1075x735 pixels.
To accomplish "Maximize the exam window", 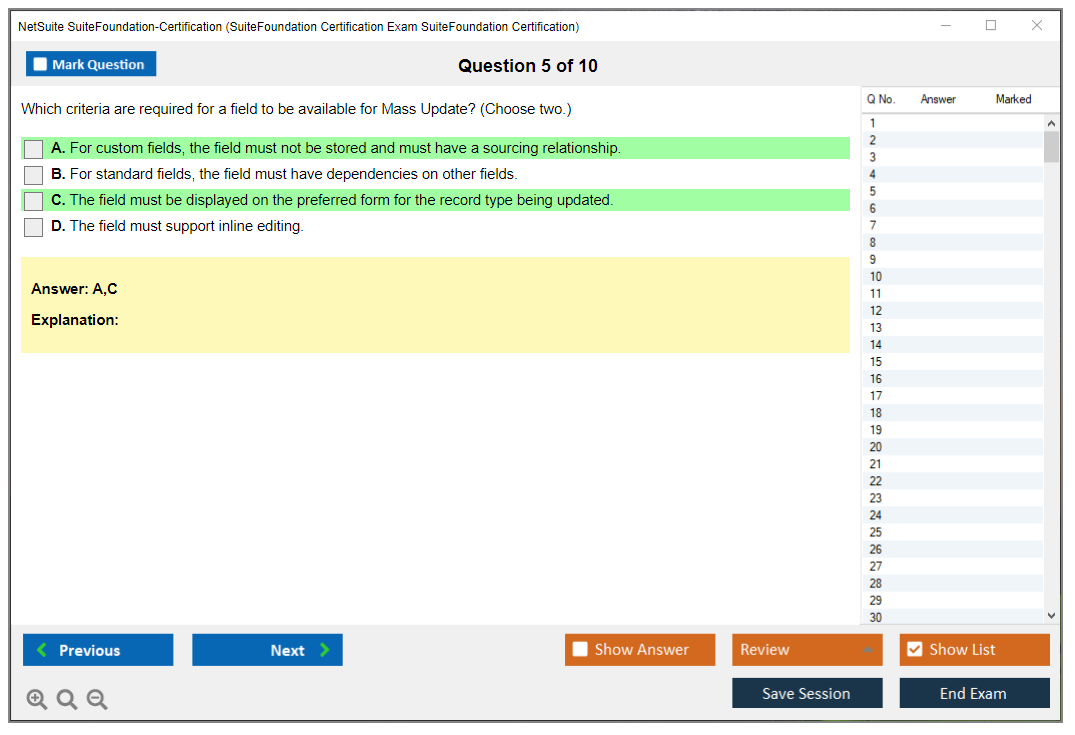I will click(991, 25).
